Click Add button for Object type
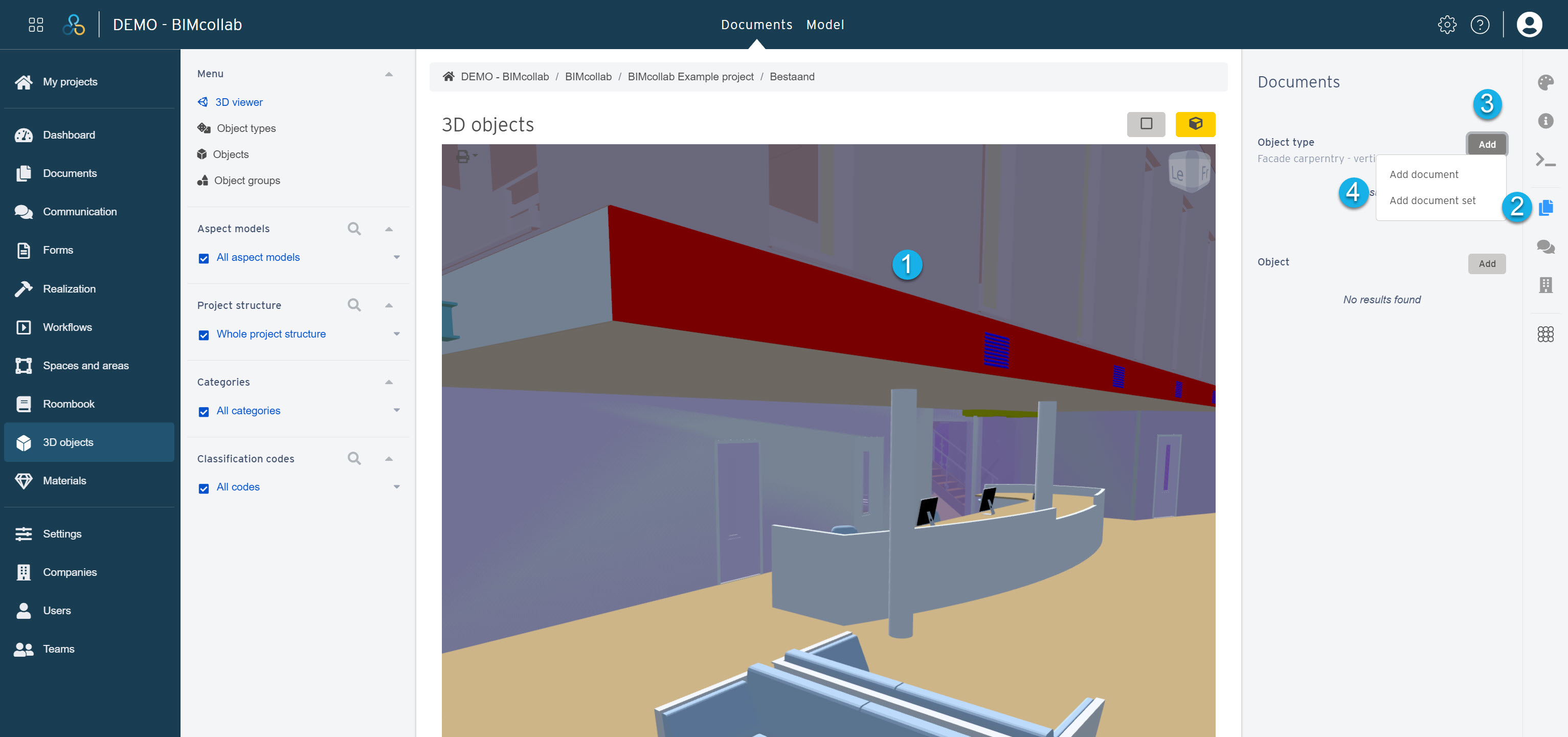This screenshot has width=1568, height=737. point(1487,144)
